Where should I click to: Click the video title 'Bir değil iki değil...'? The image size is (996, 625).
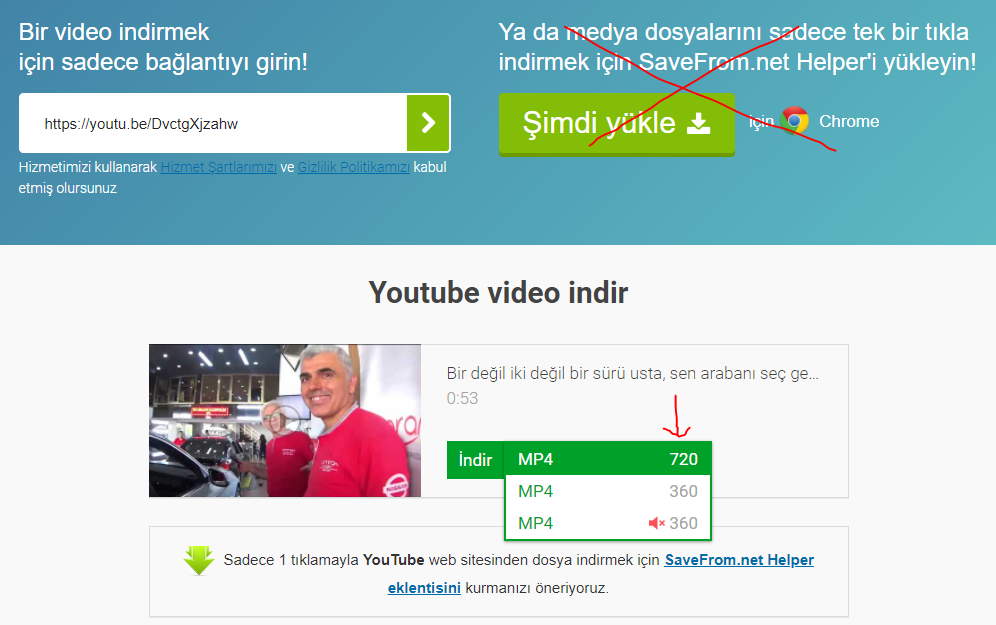point(633,373)
